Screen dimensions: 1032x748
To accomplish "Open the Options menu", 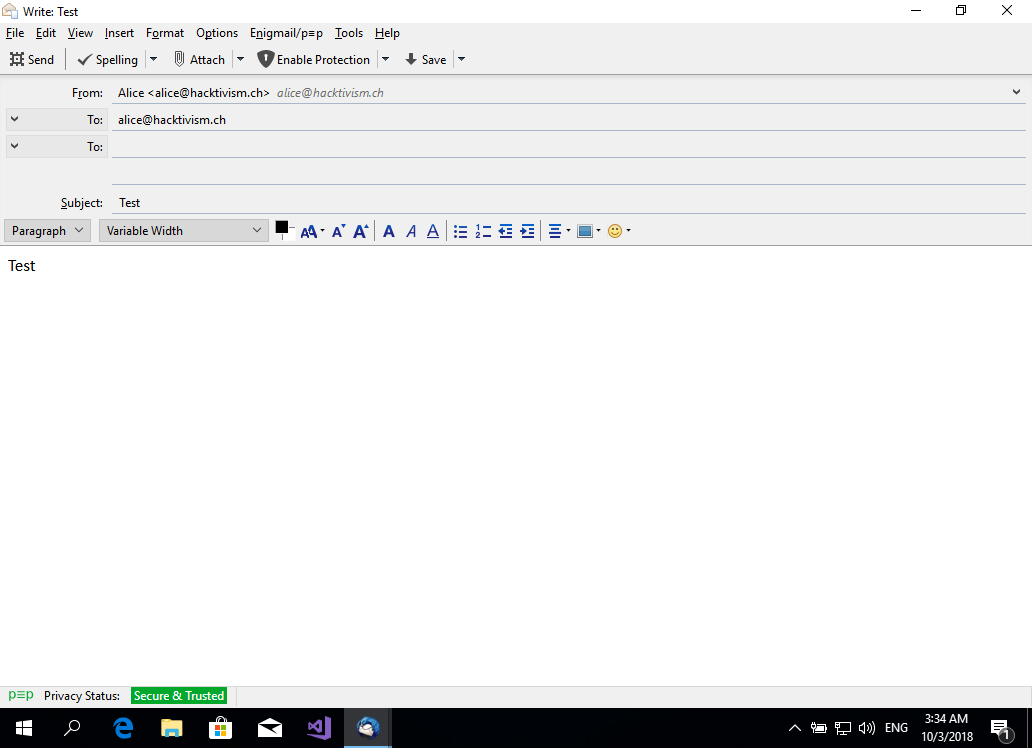I will [217, 33].
